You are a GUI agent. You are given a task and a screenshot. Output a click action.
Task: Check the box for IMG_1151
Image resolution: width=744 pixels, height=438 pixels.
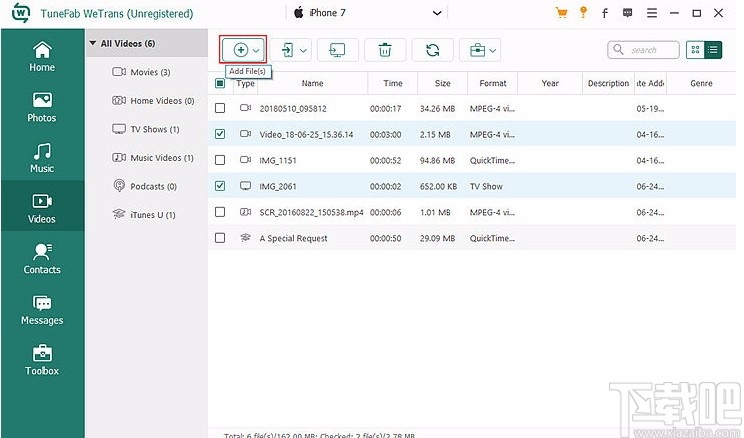tap(220, 160)
